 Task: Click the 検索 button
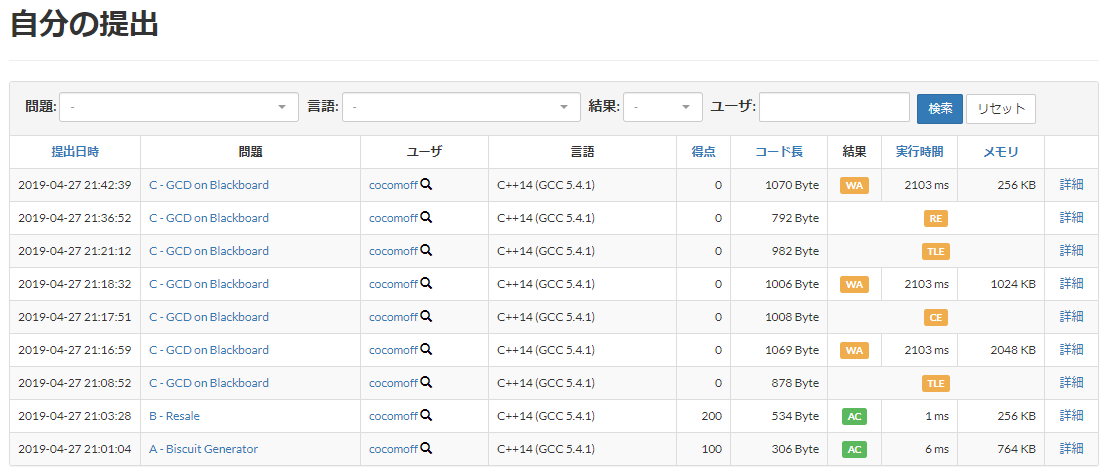tap(939, 108)
